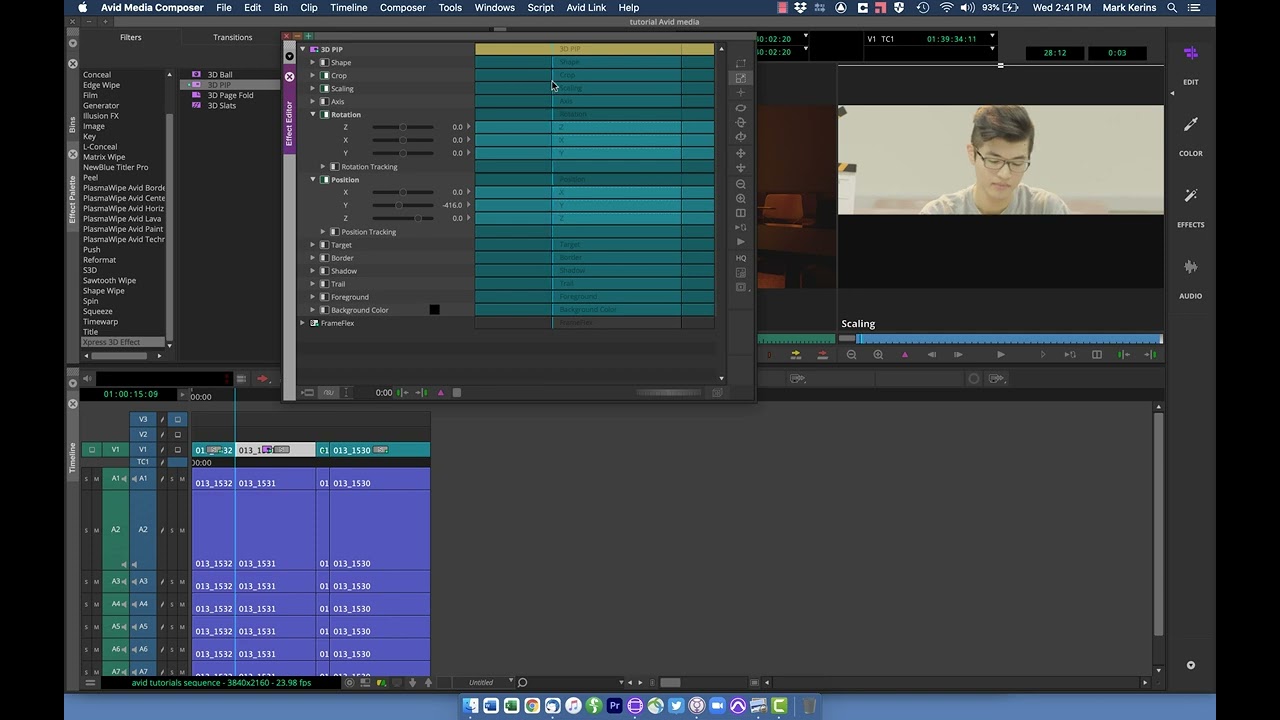1280x720 pixels.
Task: Toggle the Crop parameter enable button
Action: 324,76
